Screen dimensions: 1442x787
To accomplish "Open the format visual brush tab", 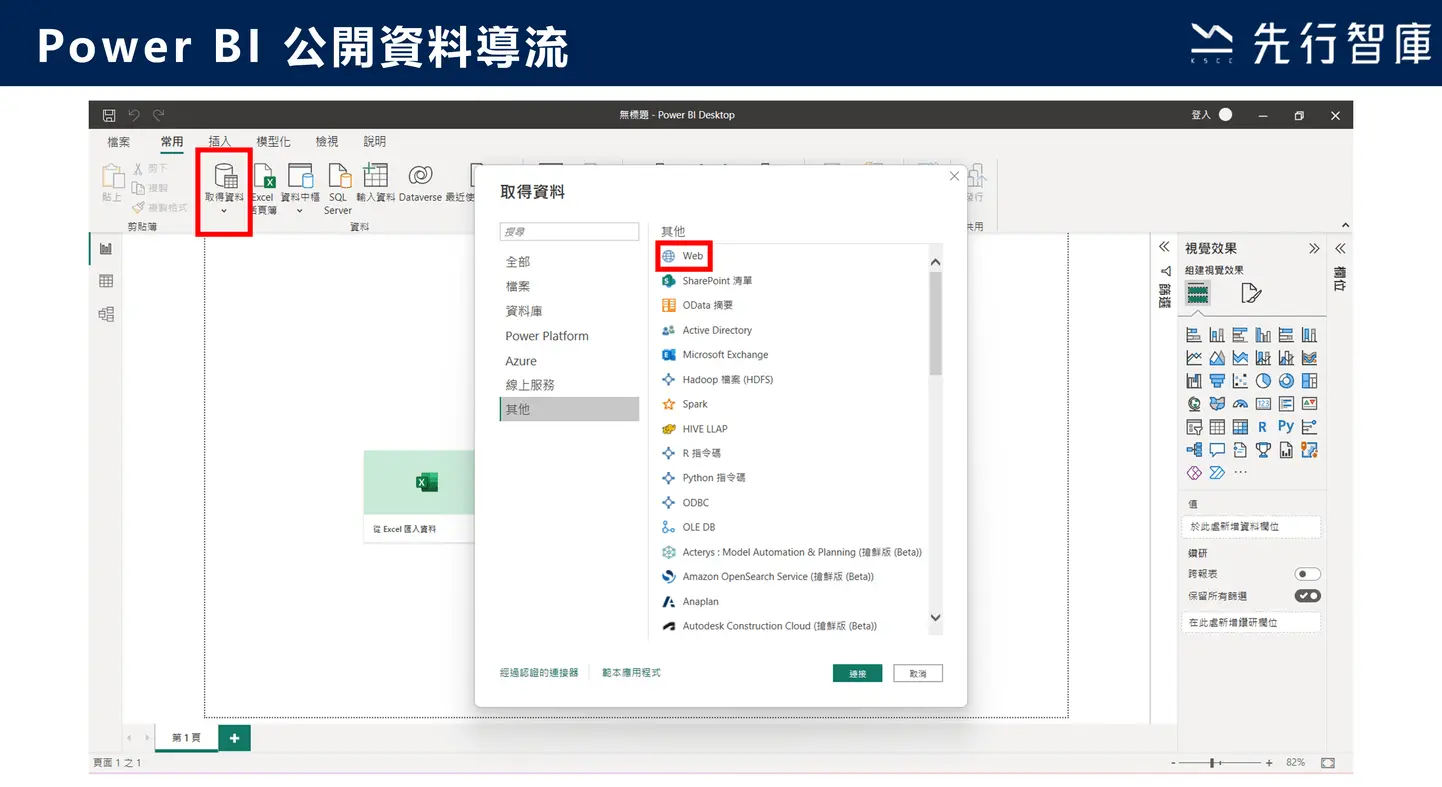I will pos(1250,293).
